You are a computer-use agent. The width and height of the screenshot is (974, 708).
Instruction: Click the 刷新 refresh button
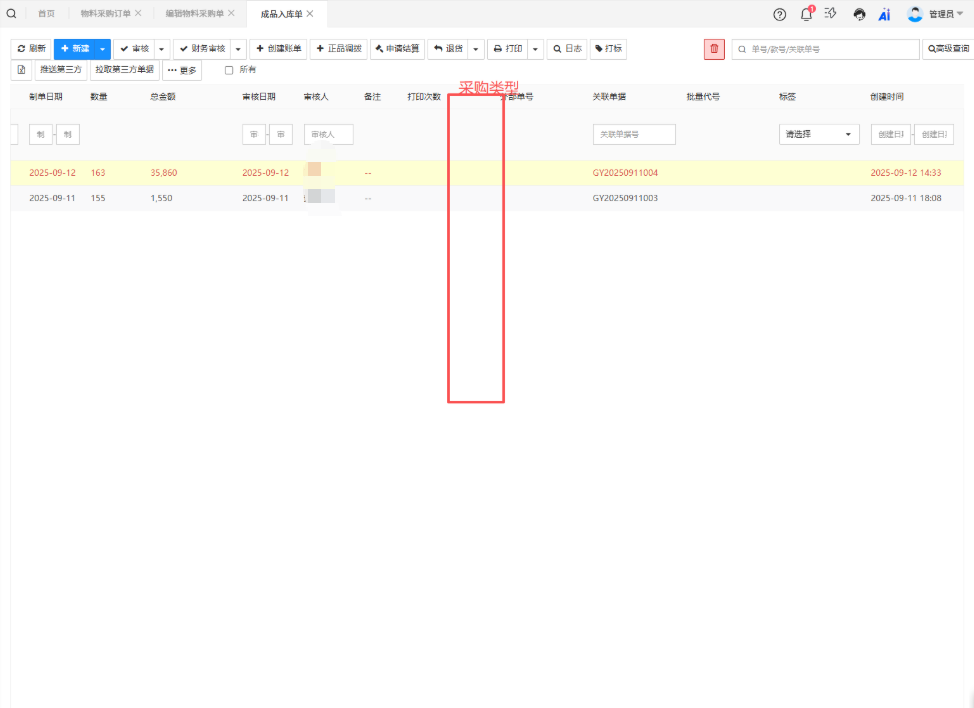click(x=31, y=49)
